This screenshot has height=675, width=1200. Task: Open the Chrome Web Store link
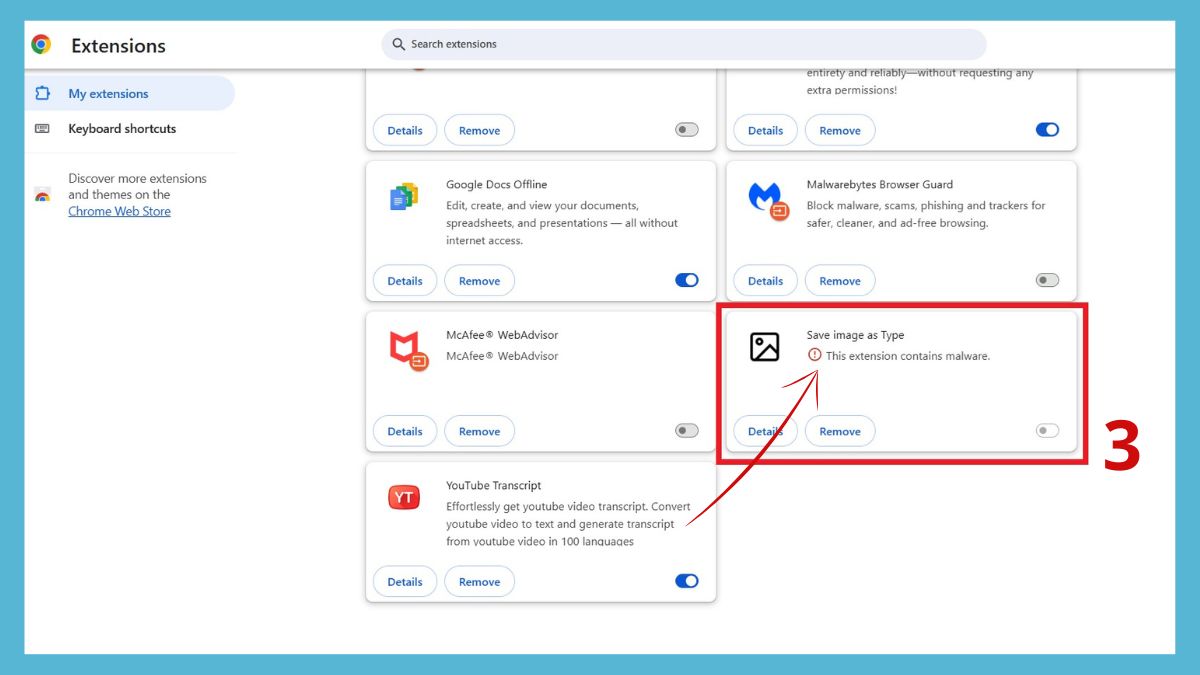point(119,211)
